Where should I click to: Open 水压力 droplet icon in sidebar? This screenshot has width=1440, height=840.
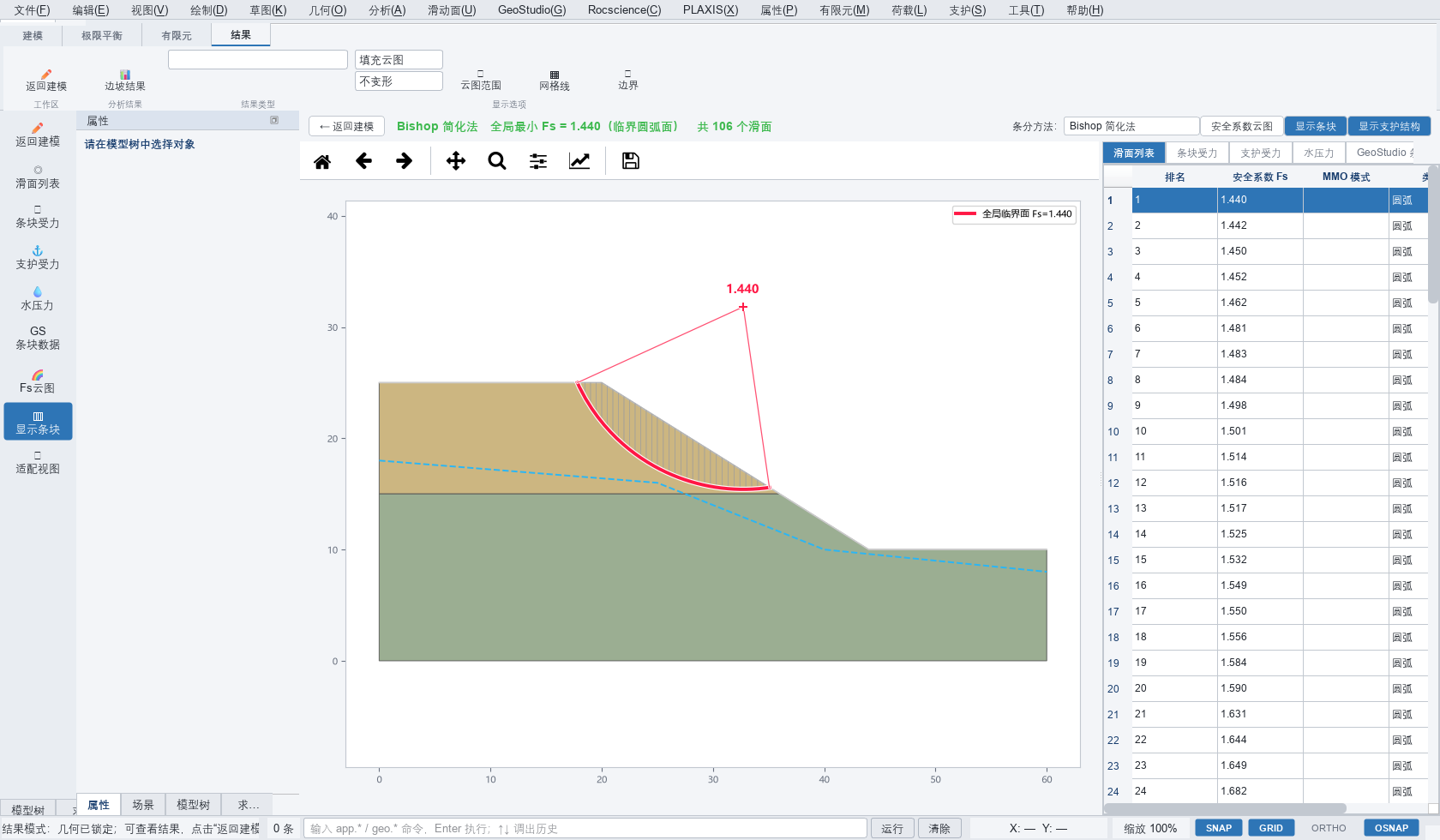[38, 299]
